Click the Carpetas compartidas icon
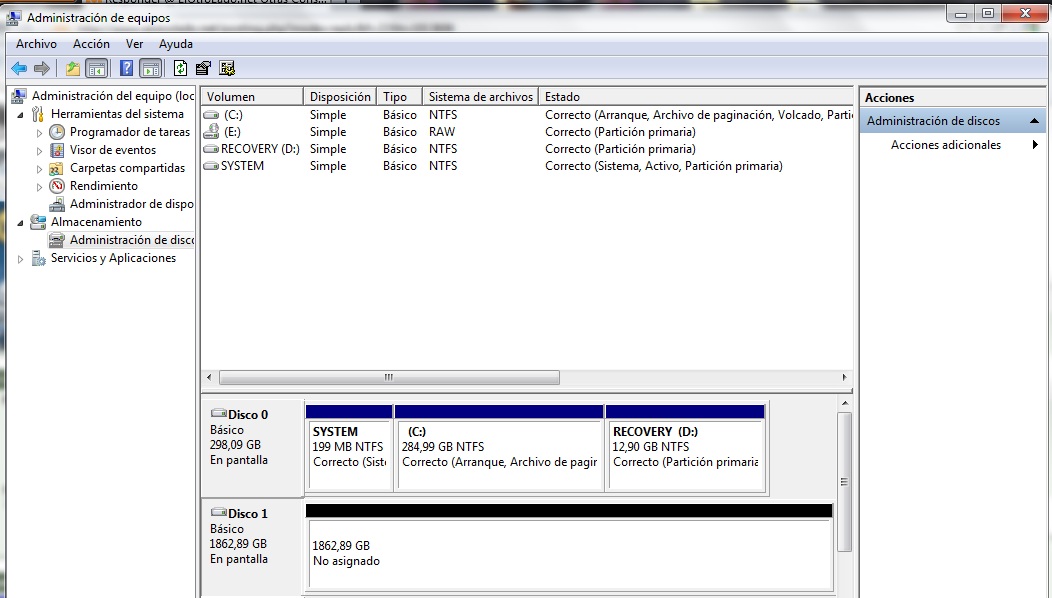The width and height of the screenshot is (1052, 598). tap(57, 168)
